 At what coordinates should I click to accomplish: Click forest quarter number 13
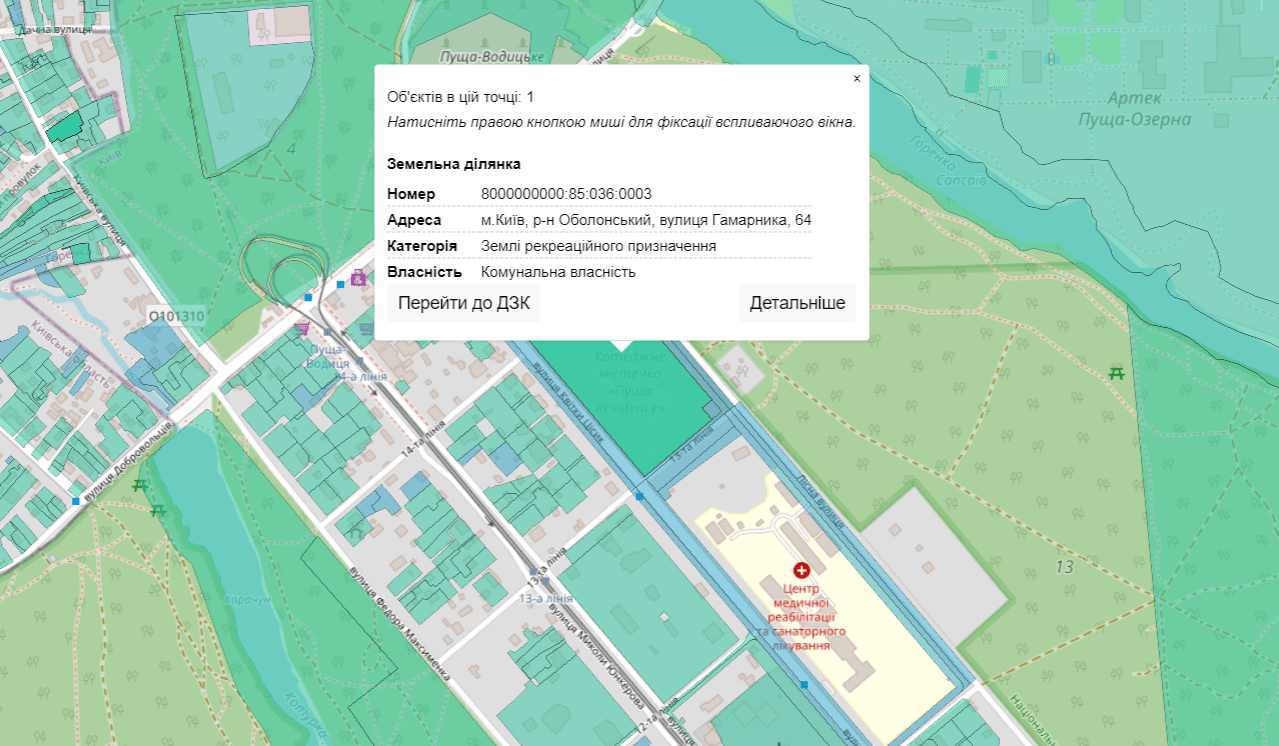tap(1063, 567)
